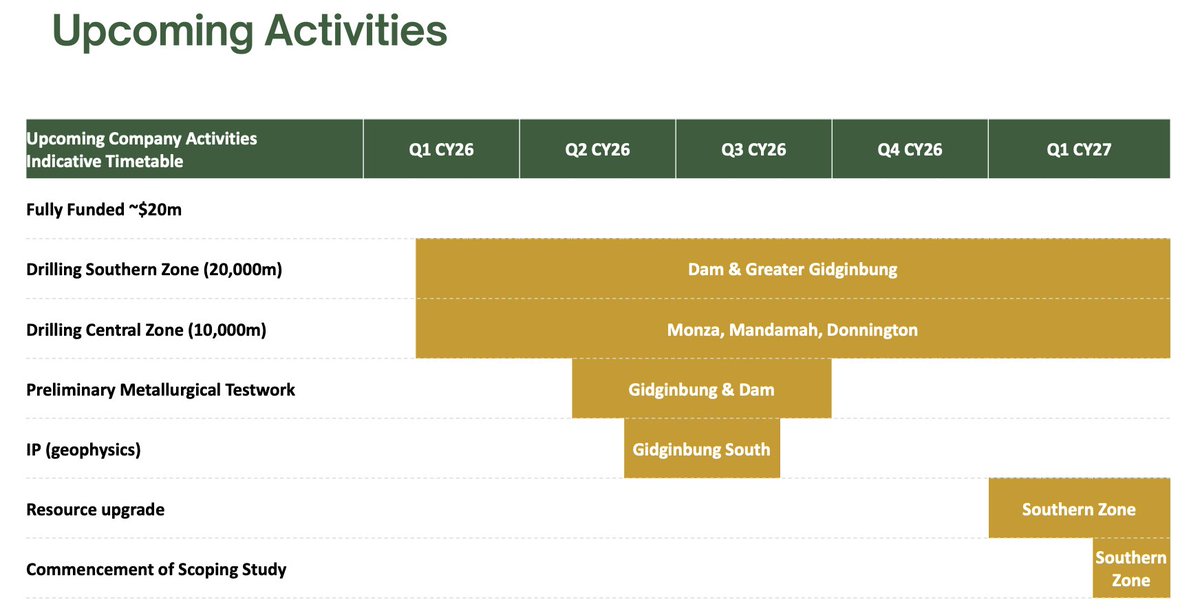
Task: Click the "Gidginbung South" timeline bar
Action: (702, 449)
